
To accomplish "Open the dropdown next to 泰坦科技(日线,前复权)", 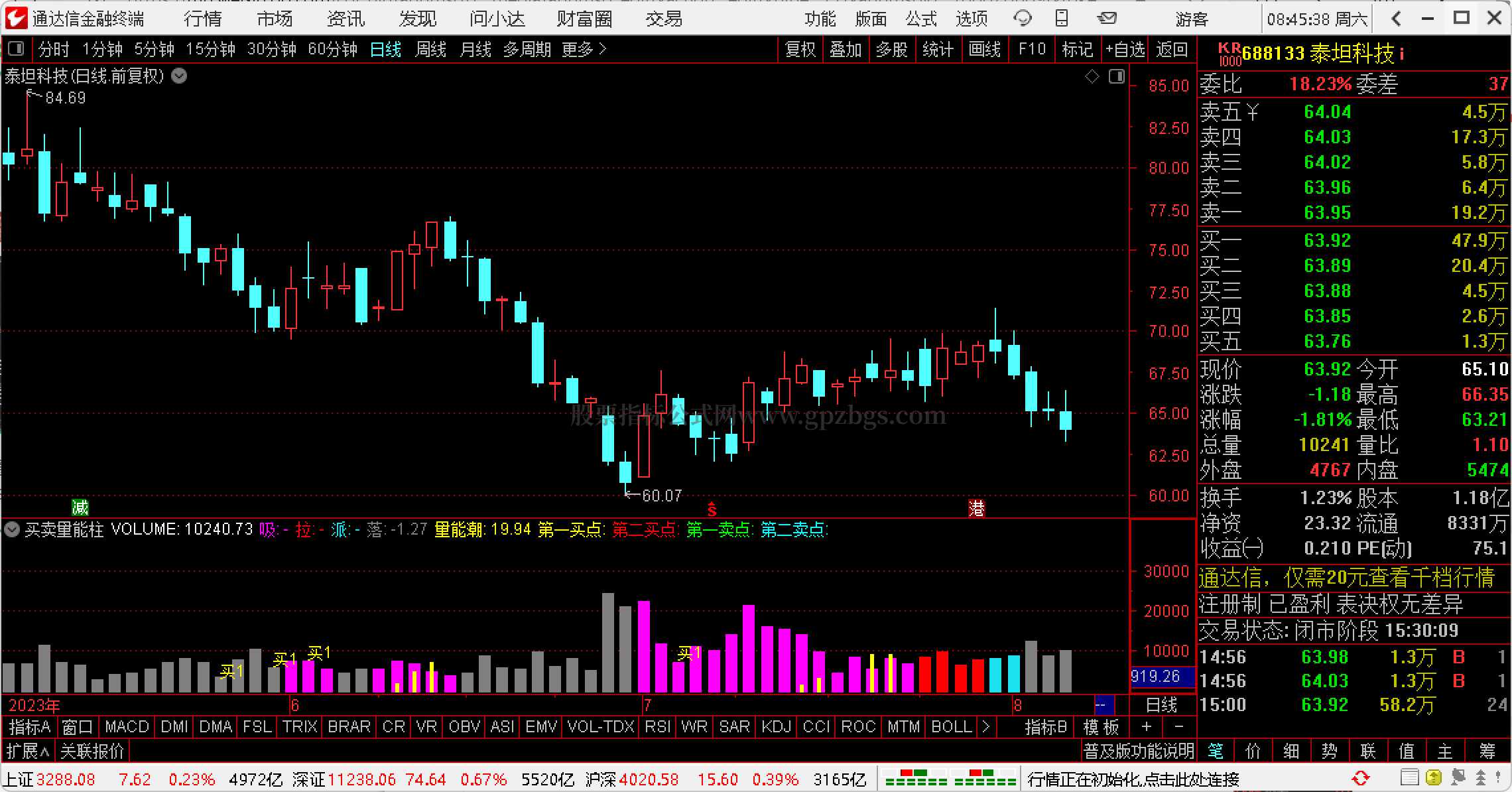I will click(x=179, y=76).
